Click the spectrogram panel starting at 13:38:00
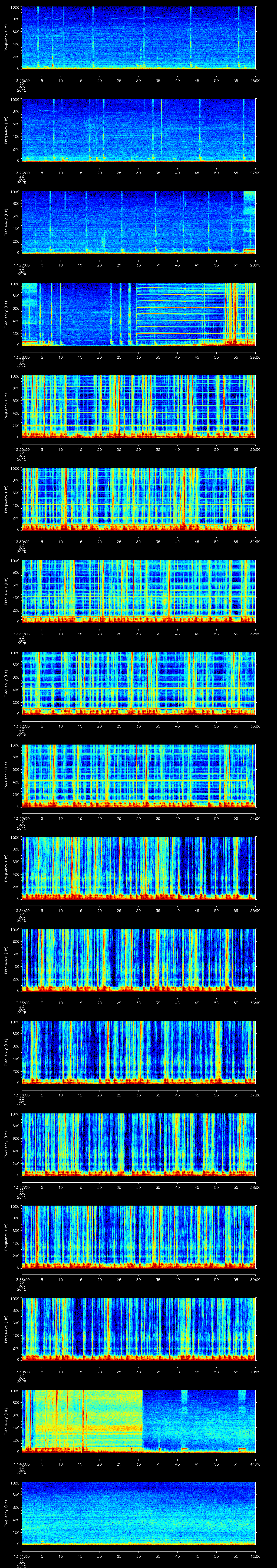The image size is (277, 1568). 139,1237
